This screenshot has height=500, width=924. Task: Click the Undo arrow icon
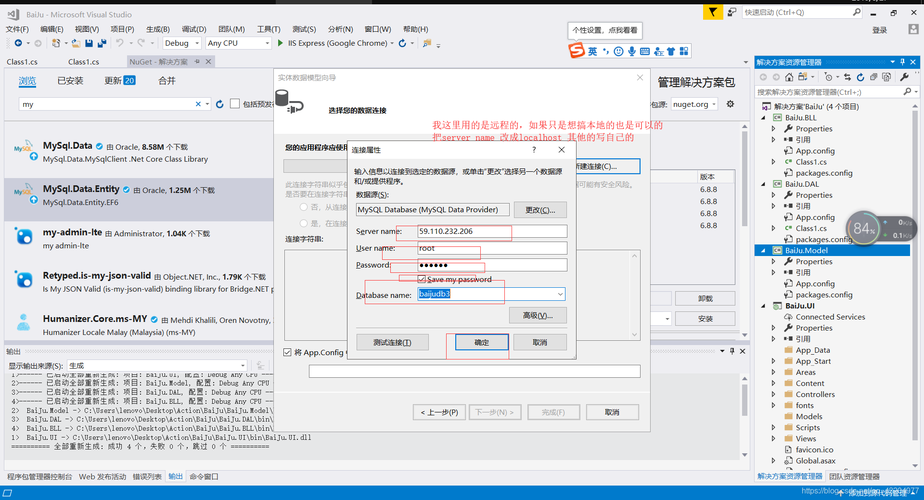120,43
